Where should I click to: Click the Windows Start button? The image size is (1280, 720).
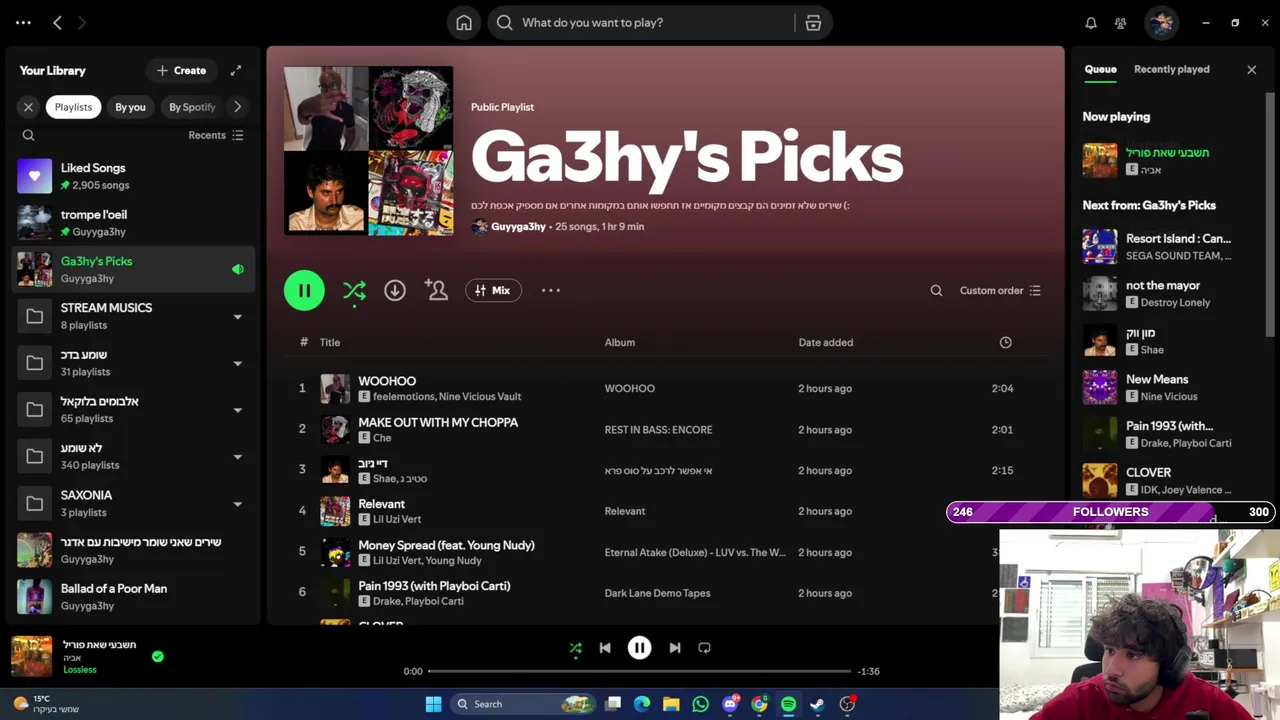433,704
